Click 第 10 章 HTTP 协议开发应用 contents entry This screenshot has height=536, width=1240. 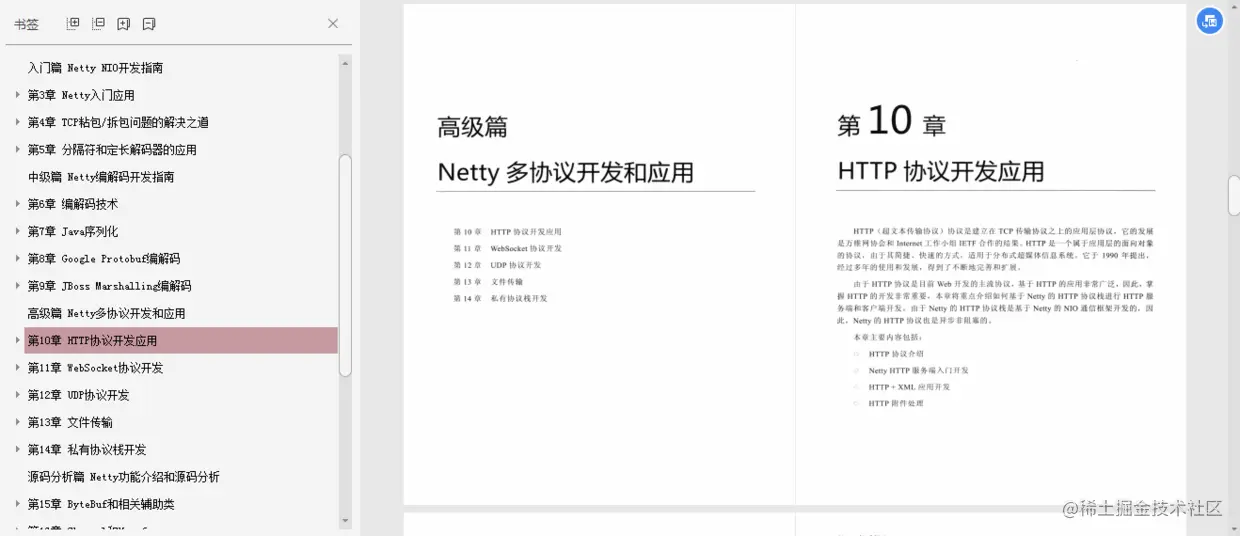pyautogui.click(x=507, y=232)
